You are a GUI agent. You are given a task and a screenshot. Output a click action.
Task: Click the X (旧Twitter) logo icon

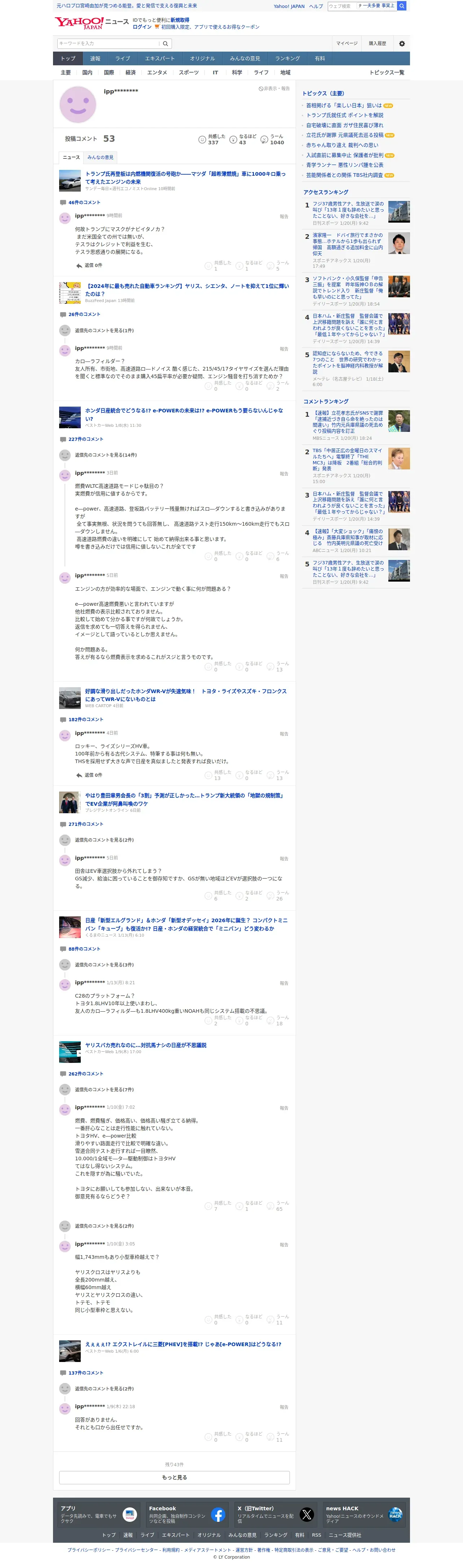point(307,1515)
